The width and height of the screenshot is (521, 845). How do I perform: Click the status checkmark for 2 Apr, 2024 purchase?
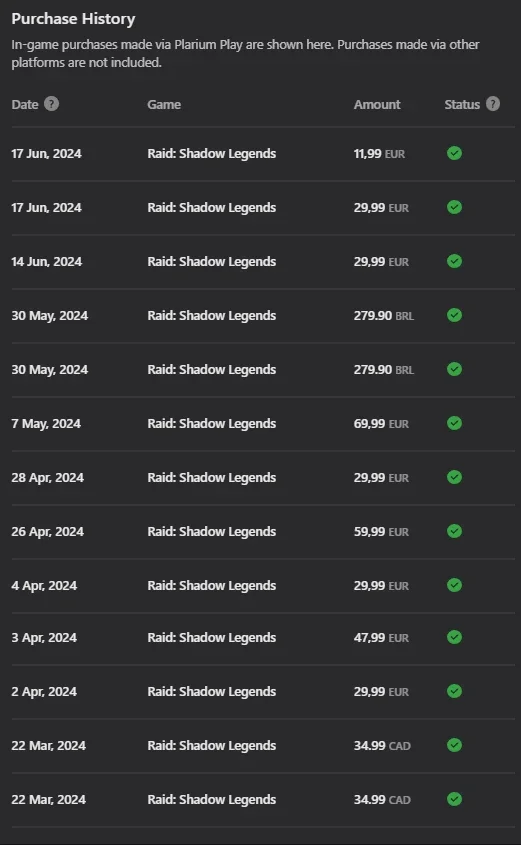(x=455, y=691)
